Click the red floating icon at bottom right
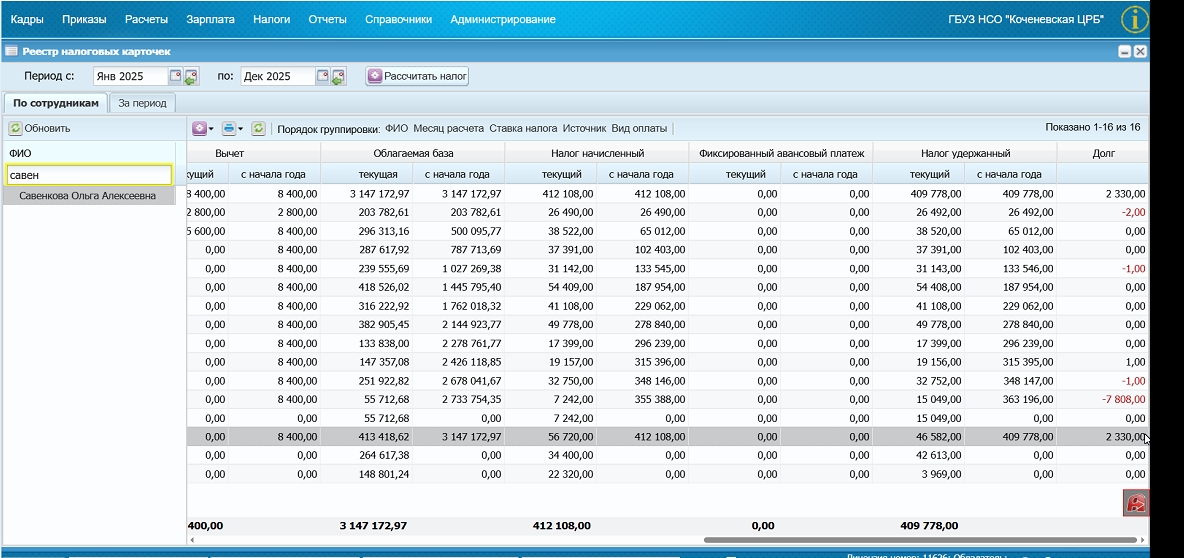 [1136, 503]
